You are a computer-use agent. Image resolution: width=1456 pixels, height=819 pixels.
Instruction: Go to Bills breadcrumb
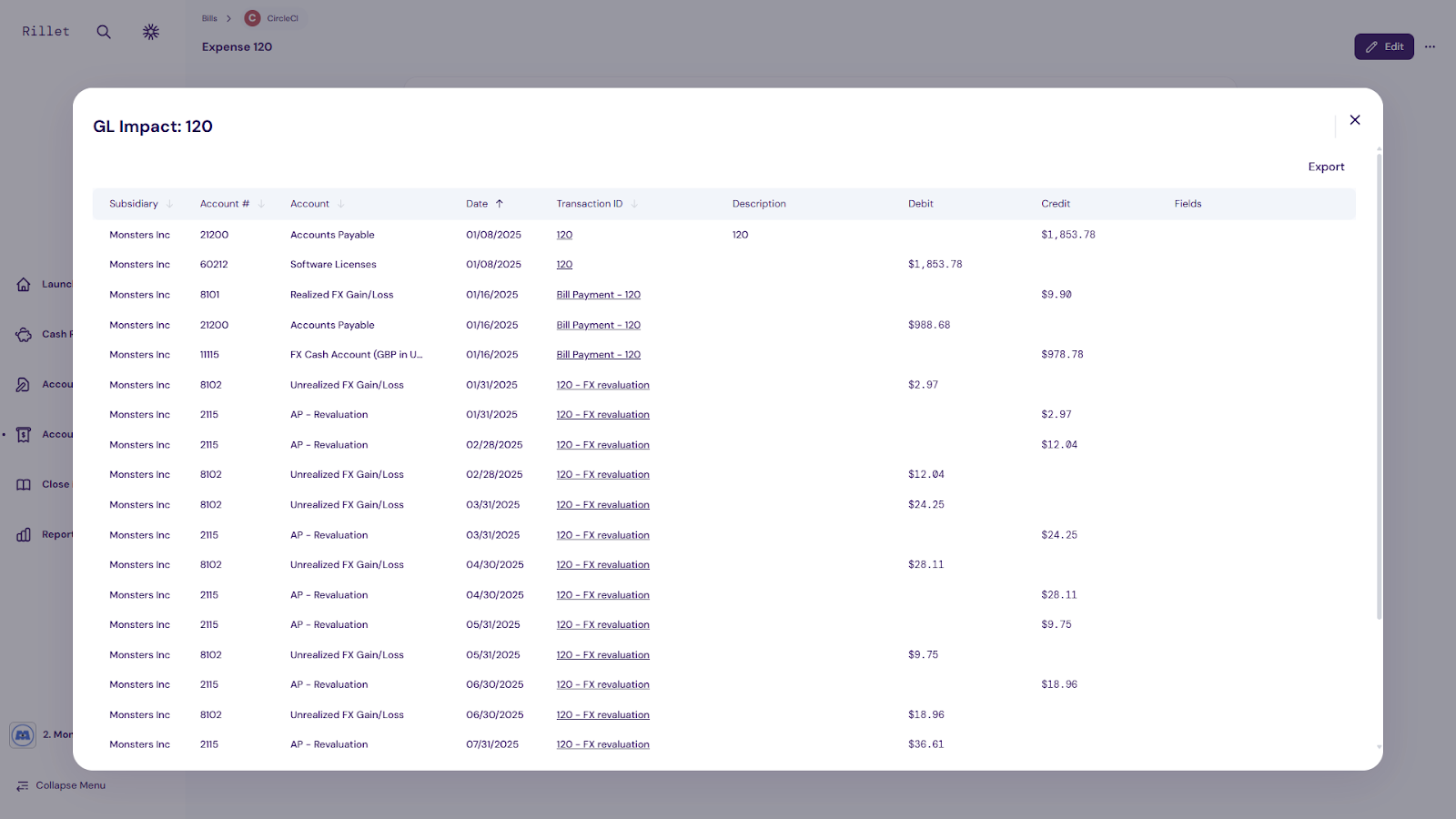click(x=209, y=18)
